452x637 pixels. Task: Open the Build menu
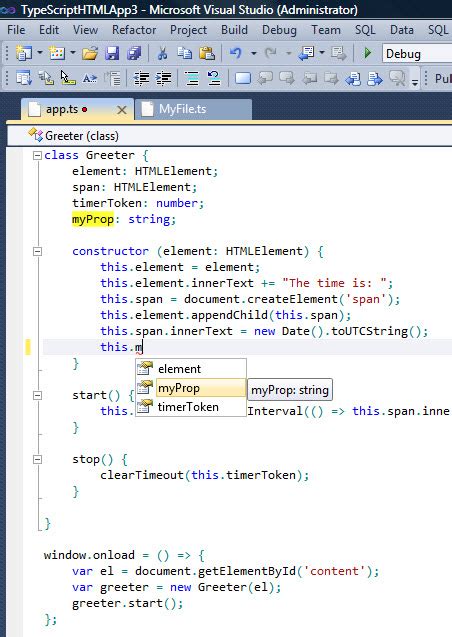point(234,30)
